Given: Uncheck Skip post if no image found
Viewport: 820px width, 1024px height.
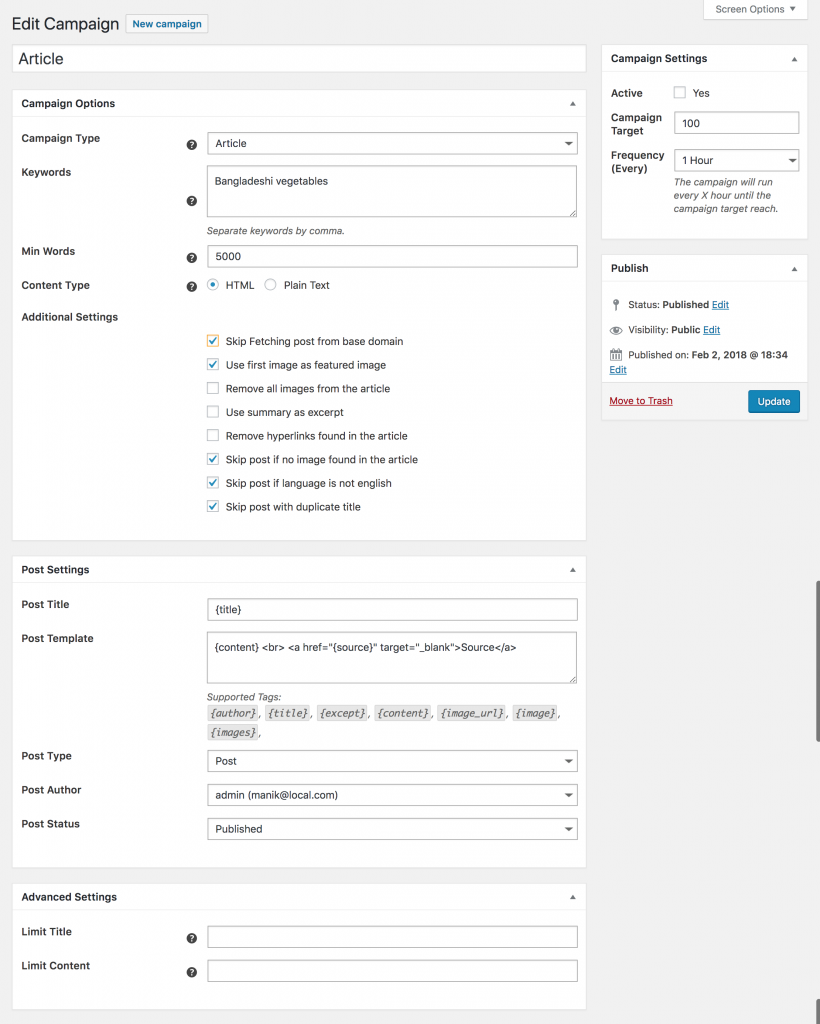Looking at the screenshot, I should click(x=213, y=459).
